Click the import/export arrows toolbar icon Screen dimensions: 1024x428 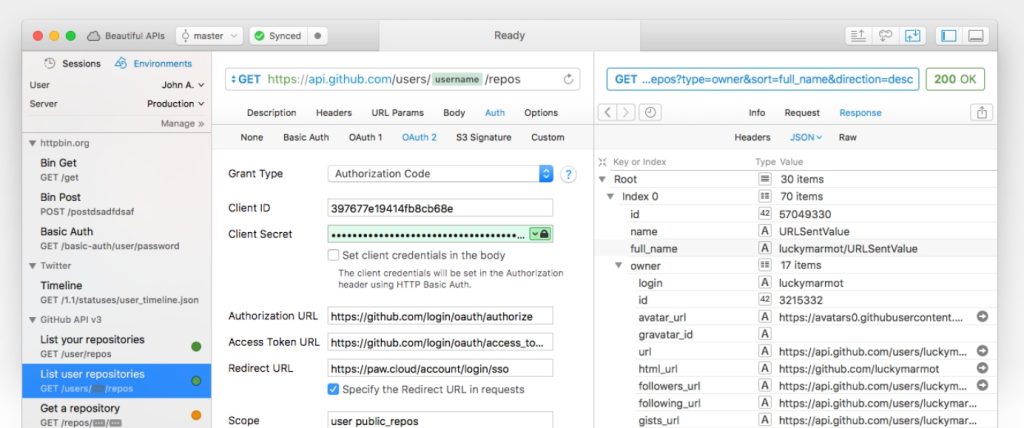point(912,36)
